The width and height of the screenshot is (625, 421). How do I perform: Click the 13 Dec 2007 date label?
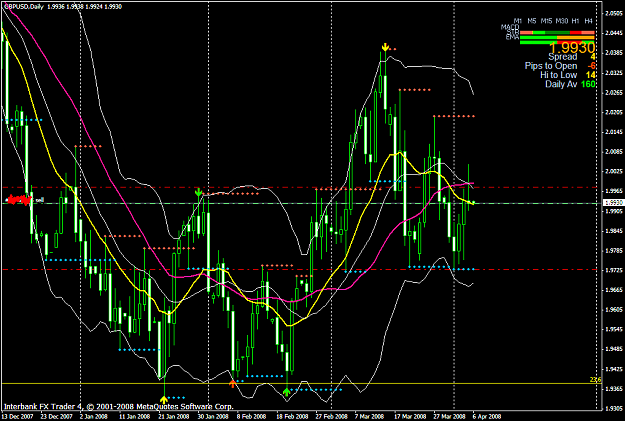(x=17, y=416)
